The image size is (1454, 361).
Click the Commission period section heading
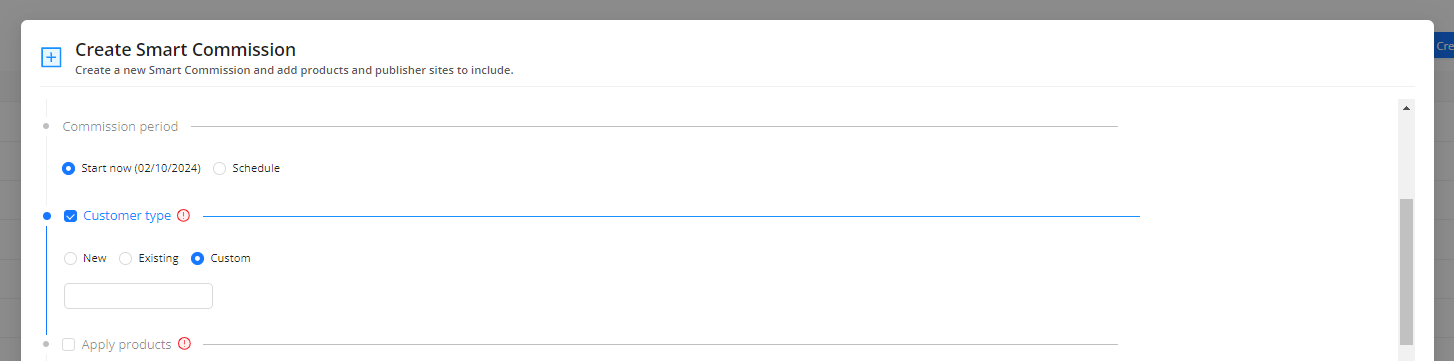click(x=120, y=126)
